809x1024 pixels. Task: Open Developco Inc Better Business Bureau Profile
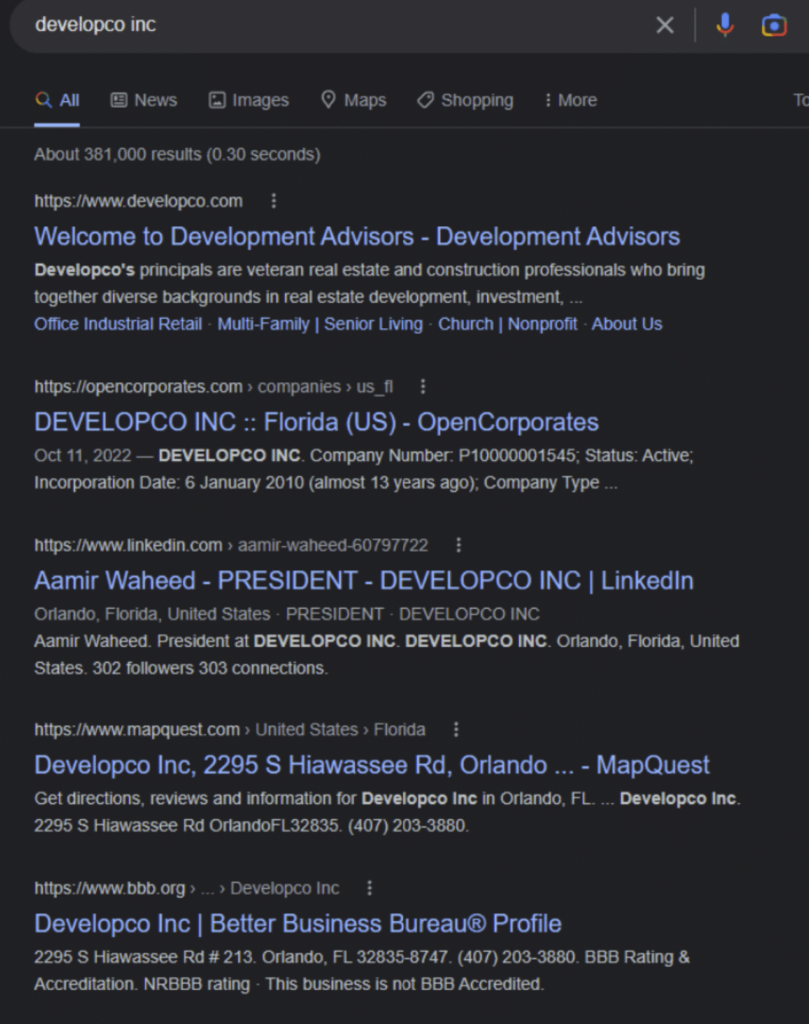click(298, 923)
